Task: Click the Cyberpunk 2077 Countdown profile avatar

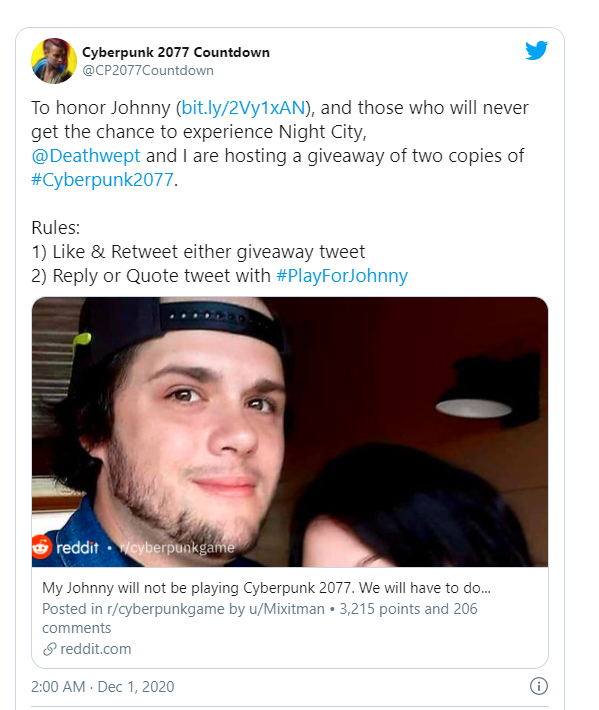Action: click(54, 61)
